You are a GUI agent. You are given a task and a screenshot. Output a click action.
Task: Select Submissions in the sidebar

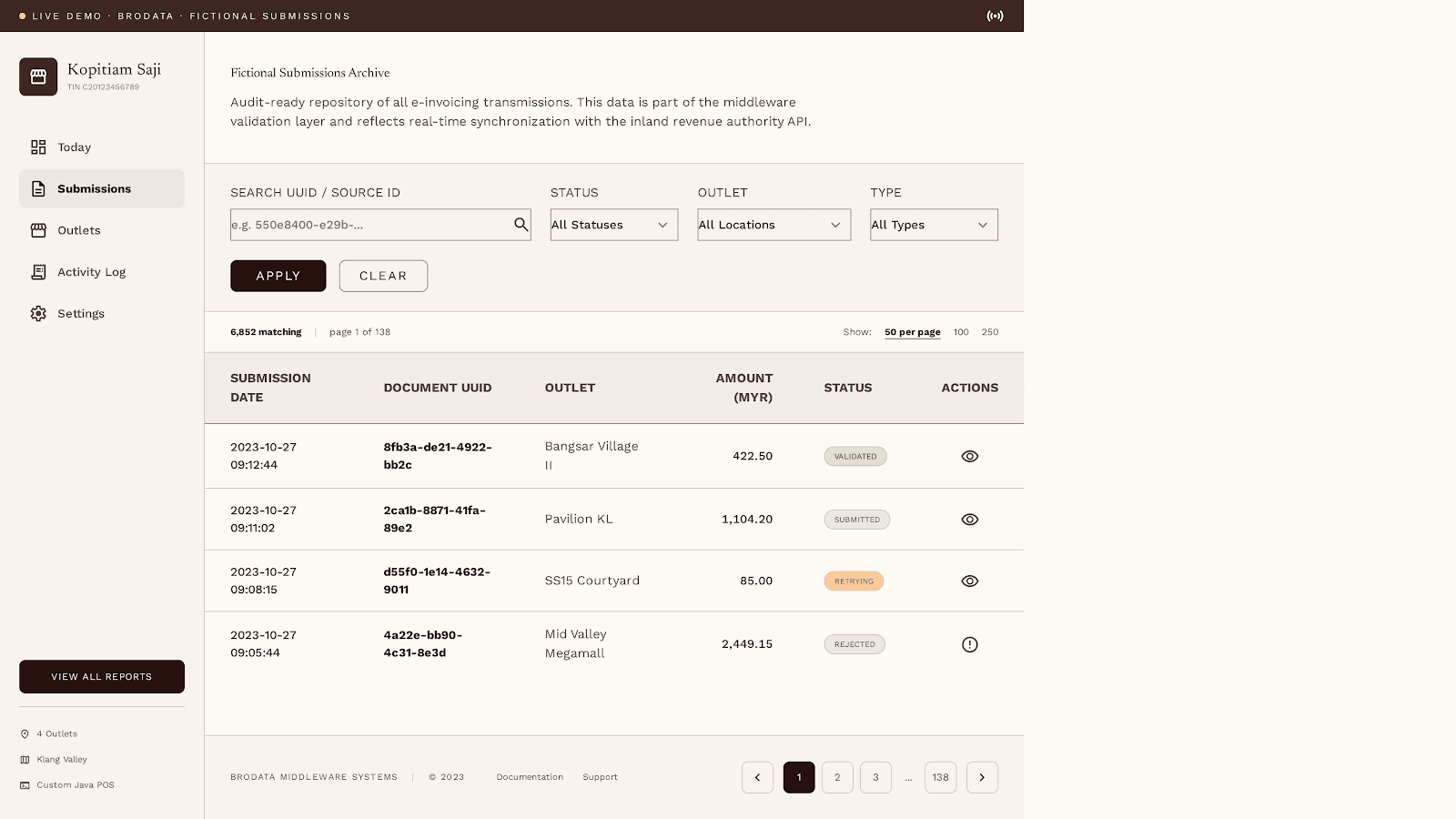click(x=102, y=188)
